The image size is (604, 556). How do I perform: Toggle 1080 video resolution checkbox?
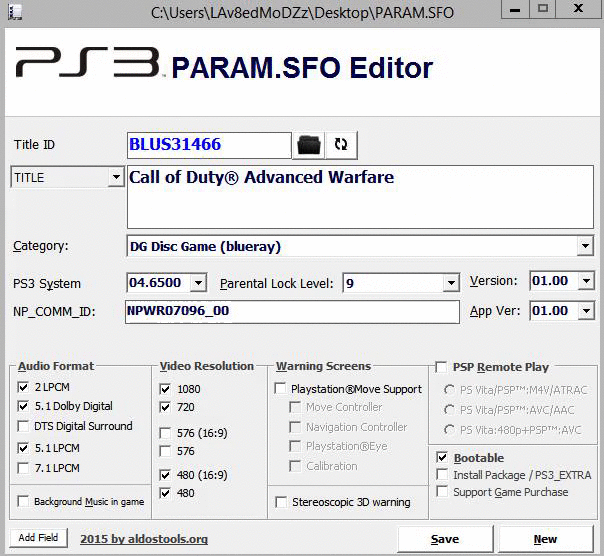click(165, 389)
